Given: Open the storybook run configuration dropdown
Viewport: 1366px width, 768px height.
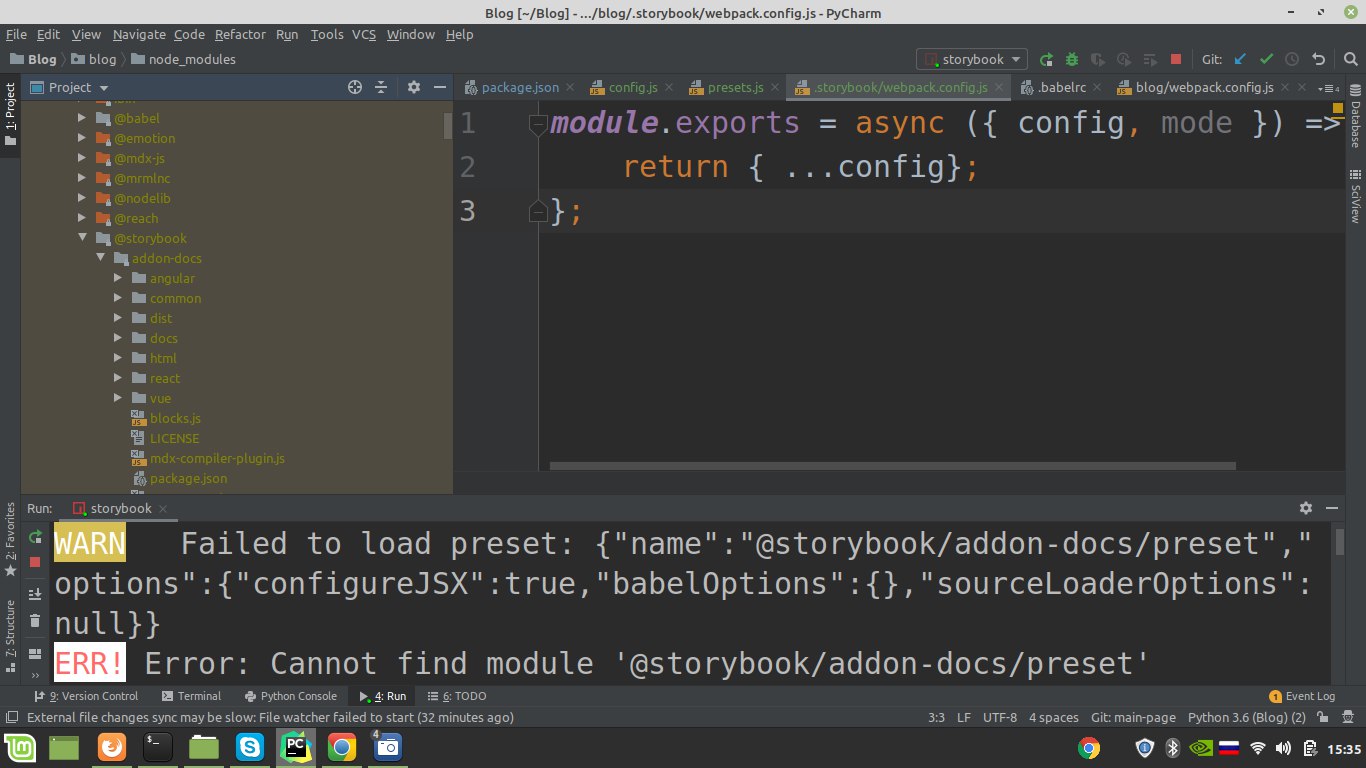Looking at the screenshot, I should coord(973,59).
